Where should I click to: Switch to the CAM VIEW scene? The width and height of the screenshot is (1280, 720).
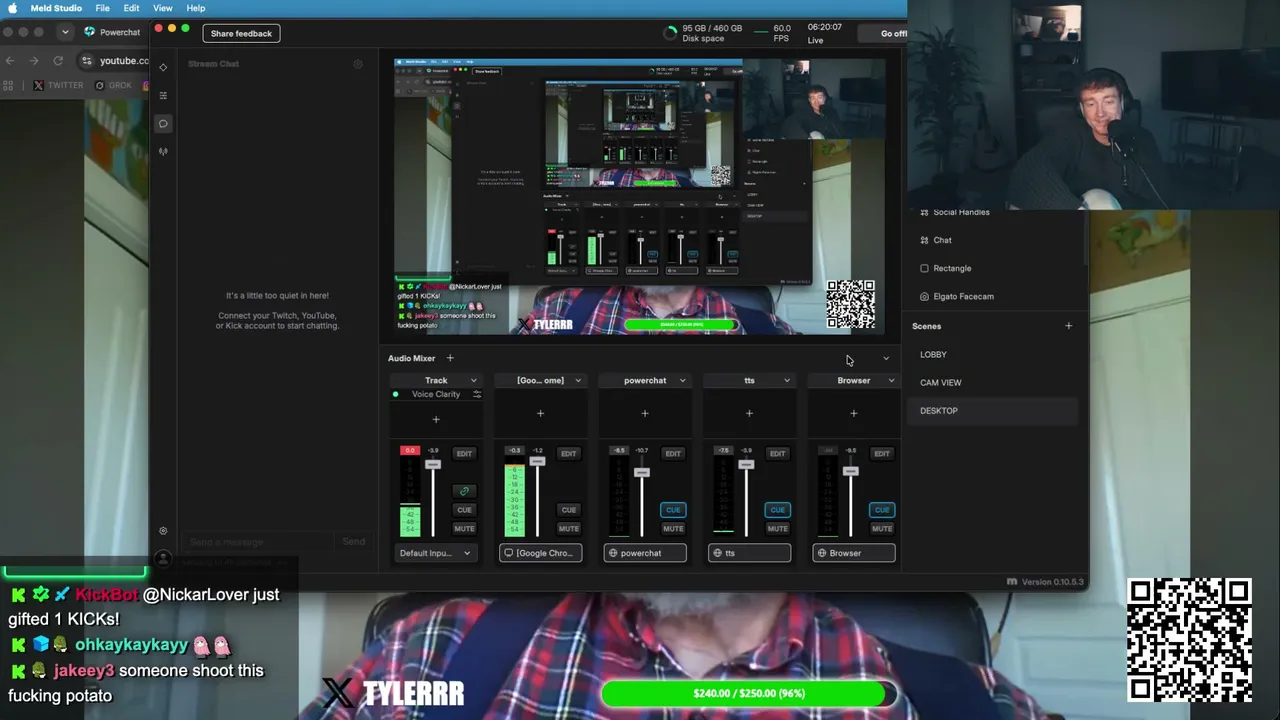tap(992, 382)
